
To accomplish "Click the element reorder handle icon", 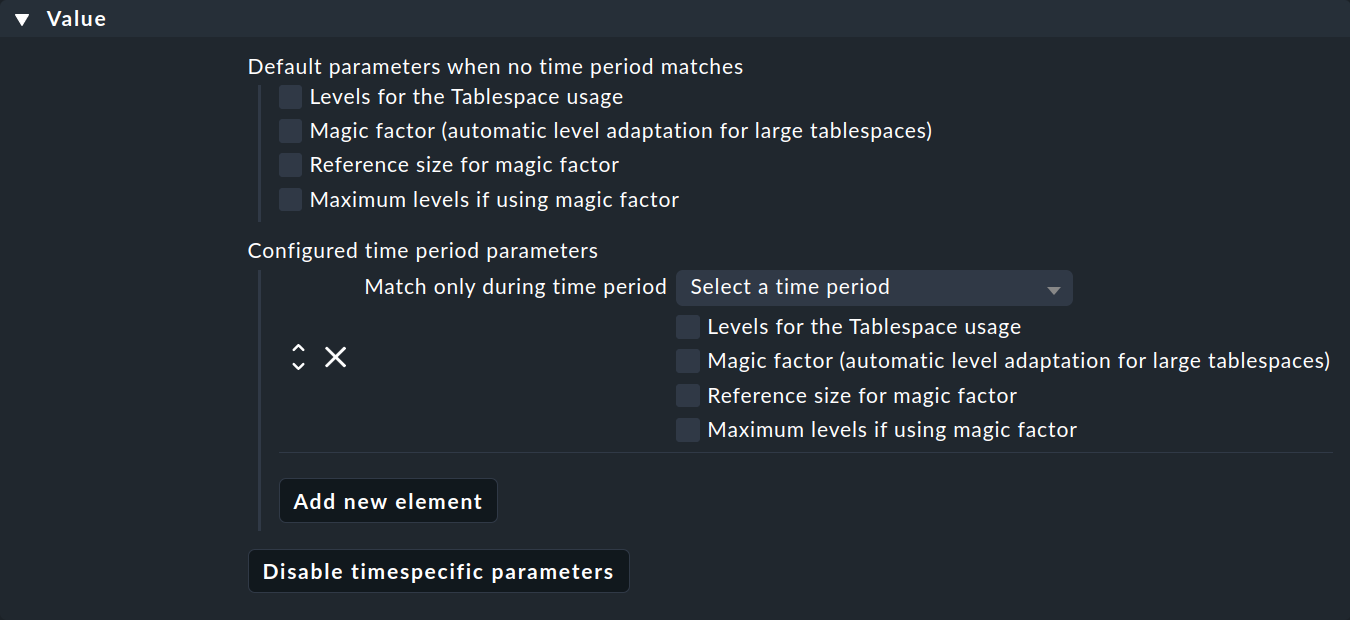I will tap(298, 357).
